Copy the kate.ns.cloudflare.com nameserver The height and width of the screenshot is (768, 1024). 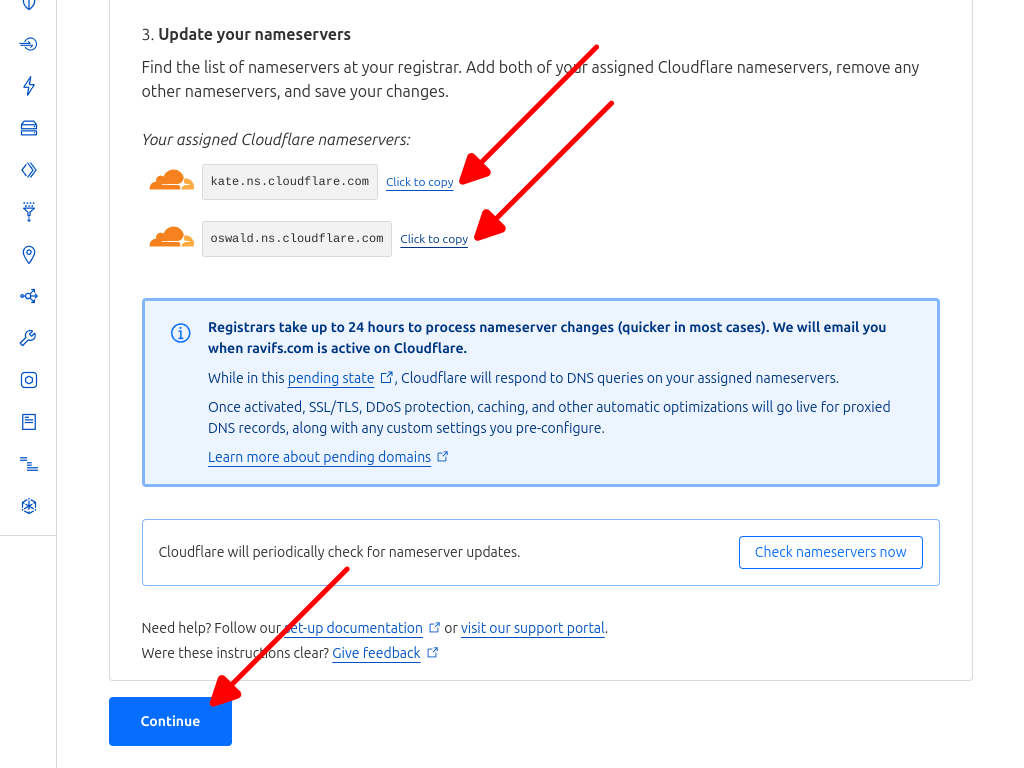419,182
